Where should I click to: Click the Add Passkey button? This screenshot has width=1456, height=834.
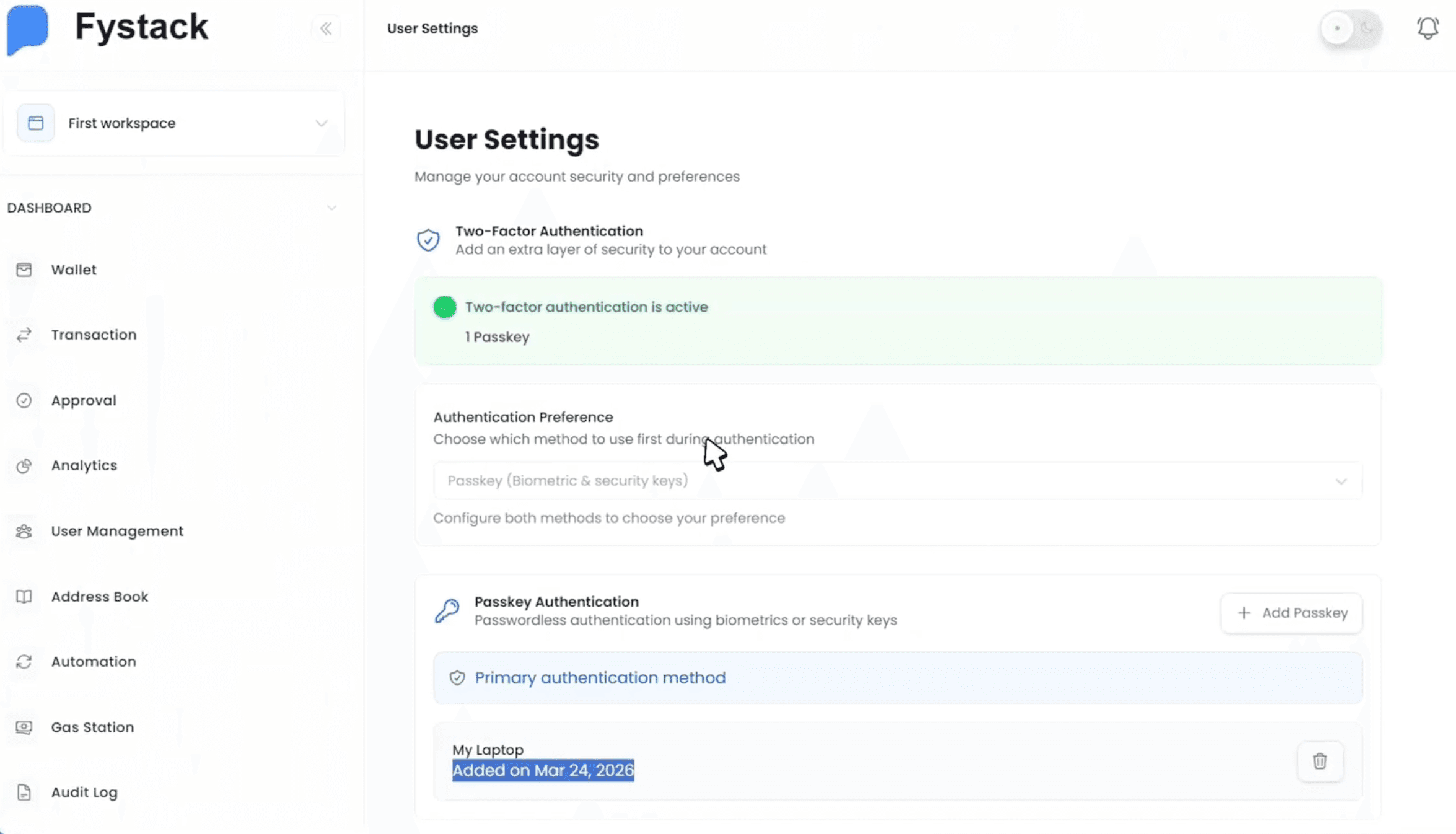1291,613
